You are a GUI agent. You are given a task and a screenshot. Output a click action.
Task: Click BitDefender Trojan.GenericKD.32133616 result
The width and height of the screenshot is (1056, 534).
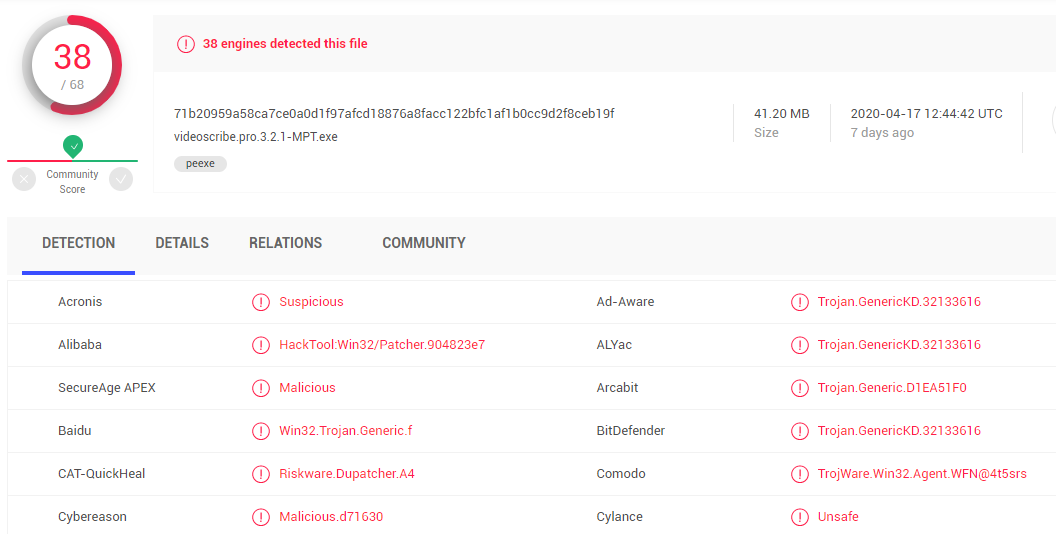pos(899,431)
